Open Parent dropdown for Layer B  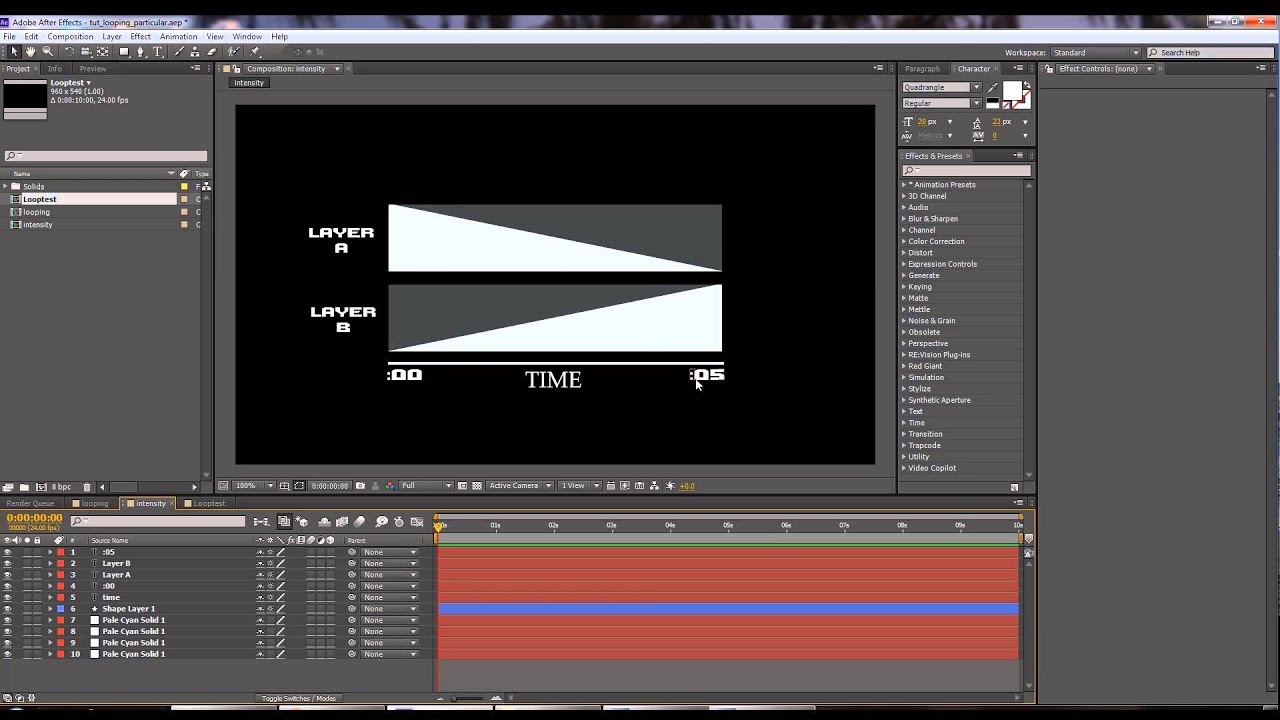click(x=389, y=563)
